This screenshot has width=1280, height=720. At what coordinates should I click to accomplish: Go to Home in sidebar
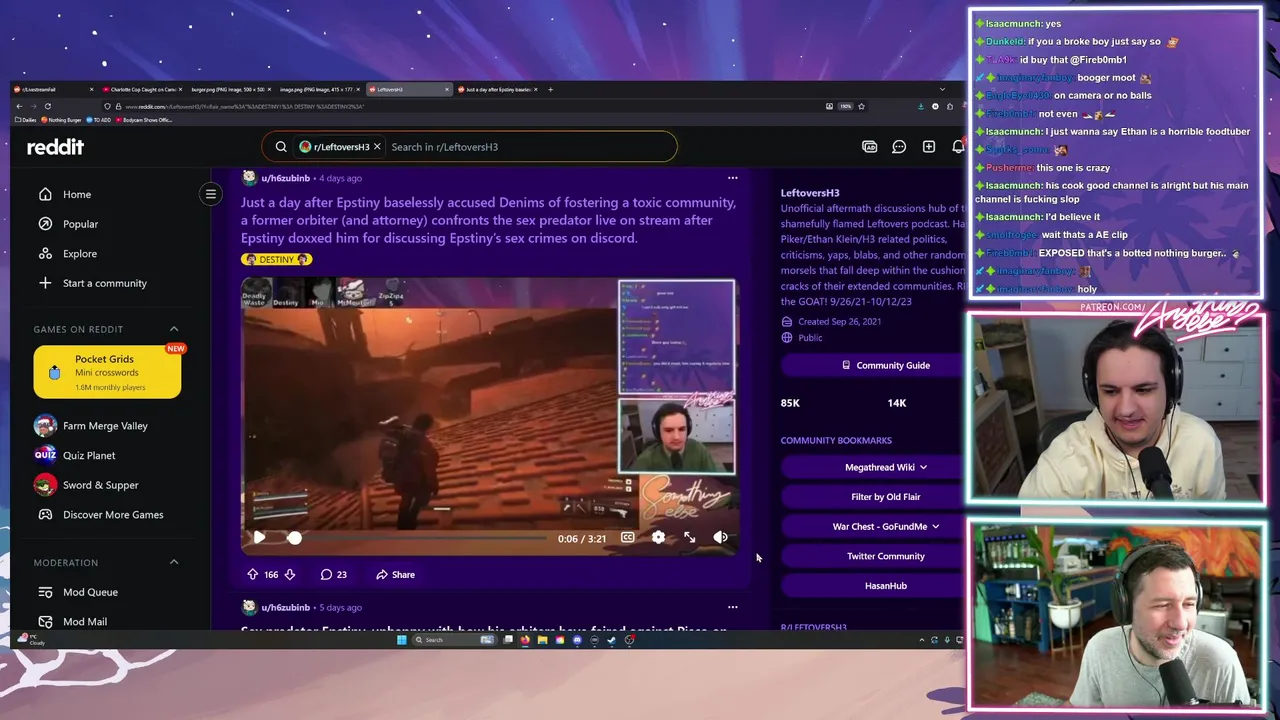[77, 194]
